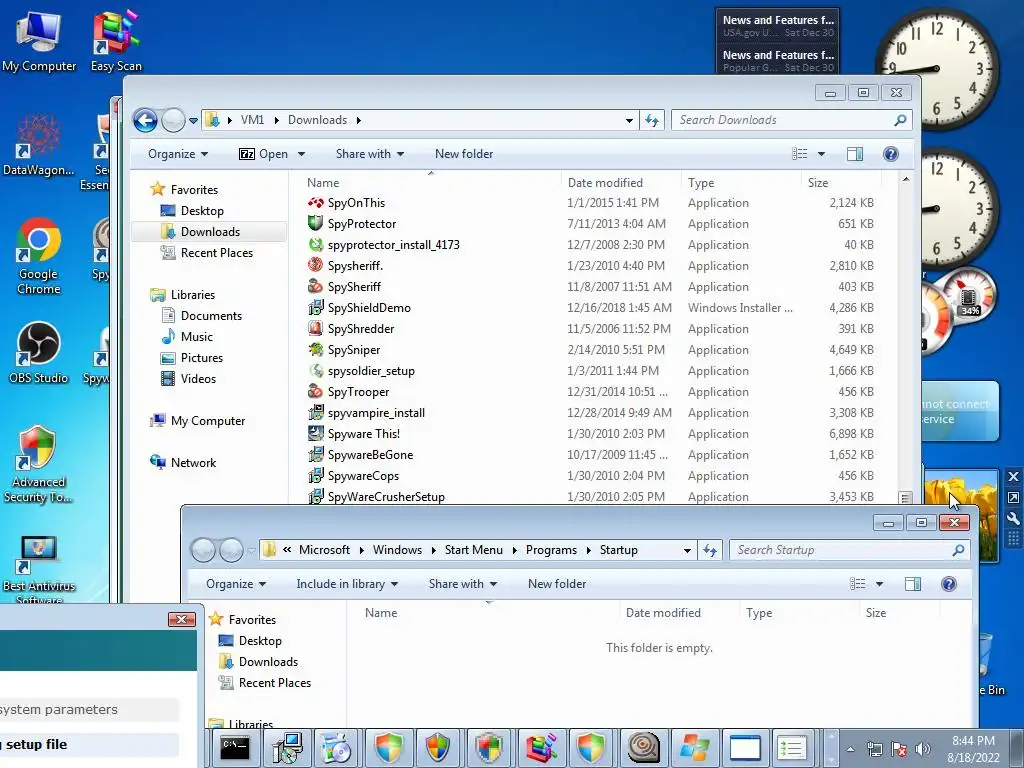Screen dimensions: 1024x768
Task: Open the Easy Scan desktop shortcut
Action: tap(116, 39)
